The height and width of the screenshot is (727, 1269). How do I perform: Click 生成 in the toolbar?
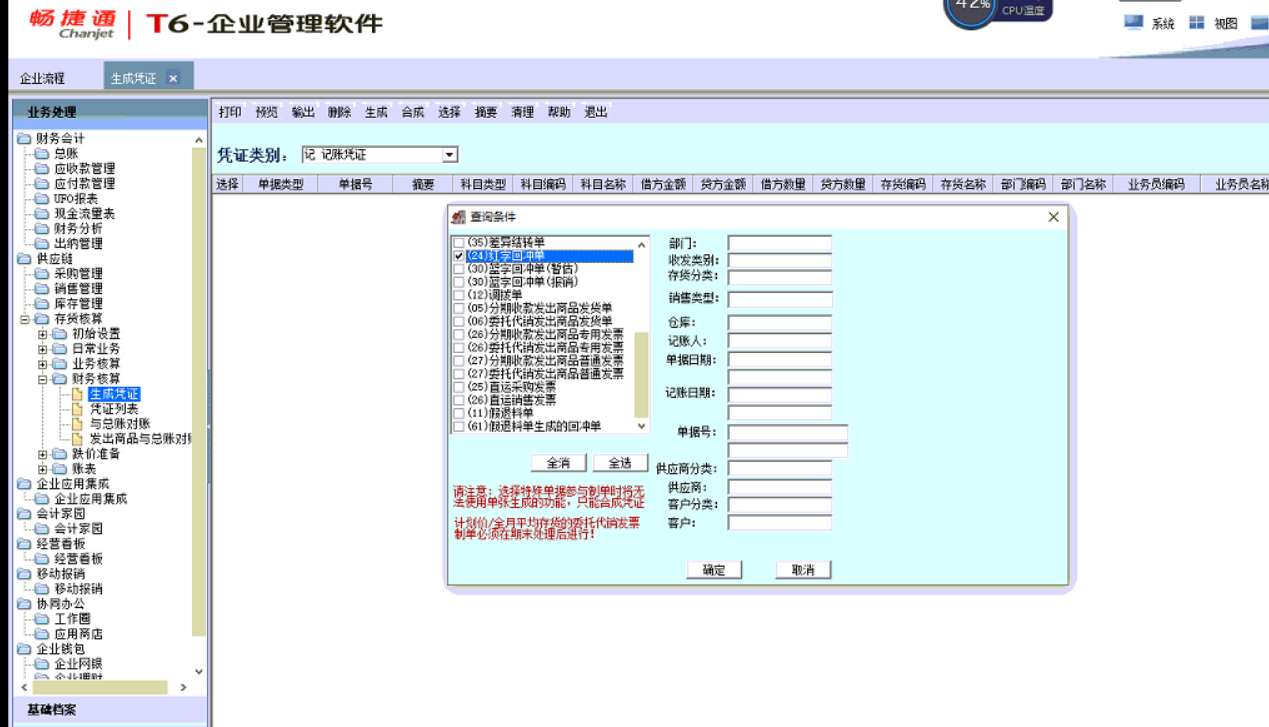coord(376,112)
